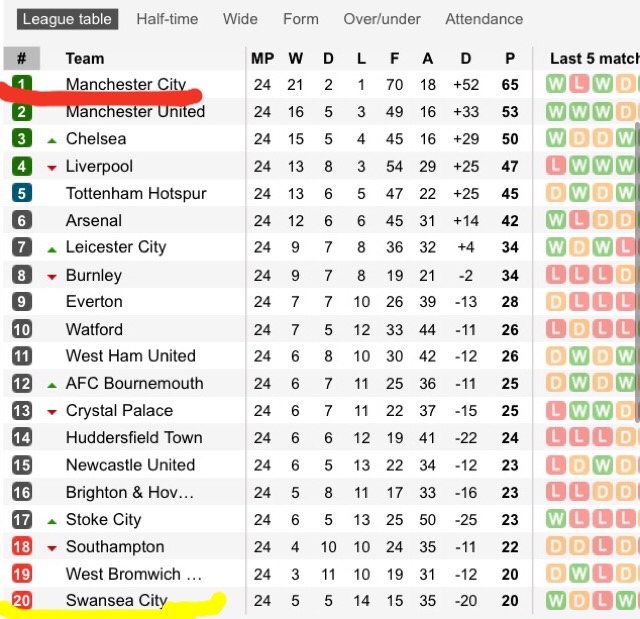Click the Huddersfield Town team name
640x619 pixels.
(x=134, y=437)
